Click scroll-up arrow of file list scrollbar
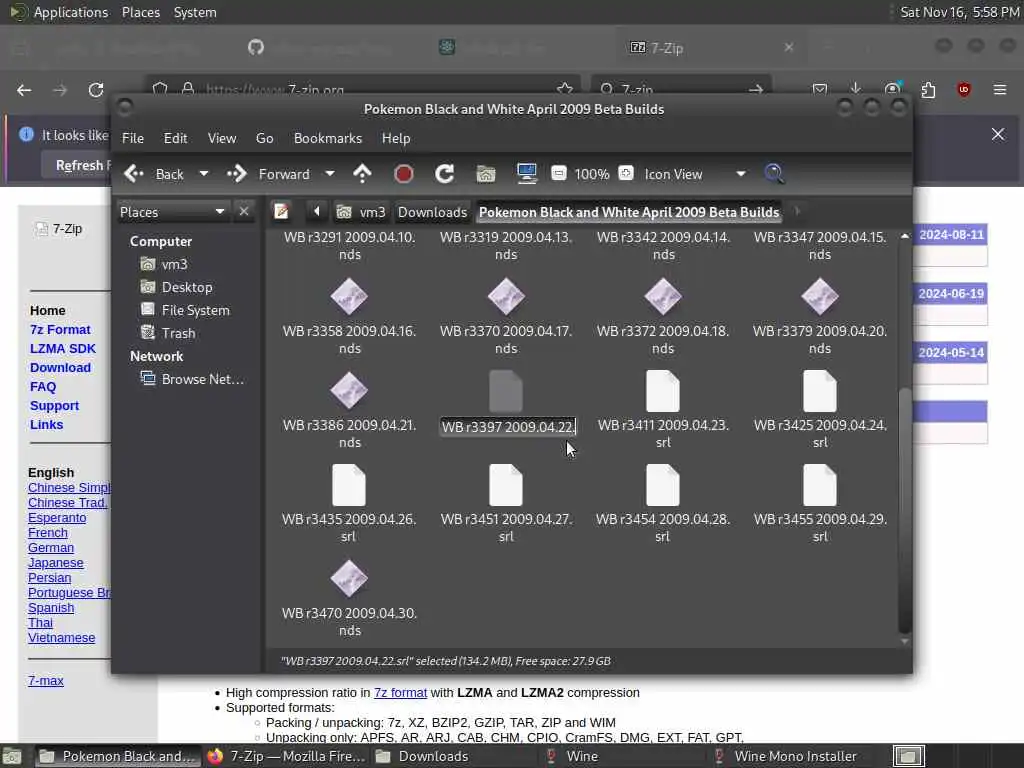This screenshot has height=768, width=1024. click(x=904, y=236)
